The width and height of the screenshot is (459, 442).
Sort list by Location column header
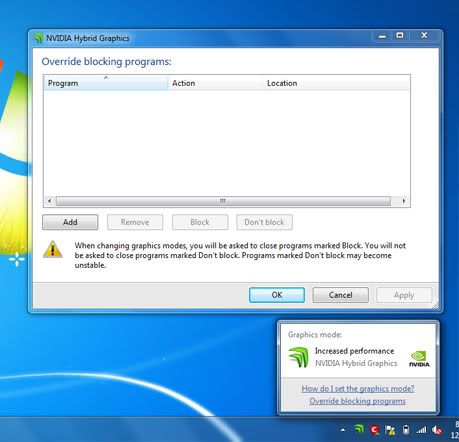pos(336,83)
